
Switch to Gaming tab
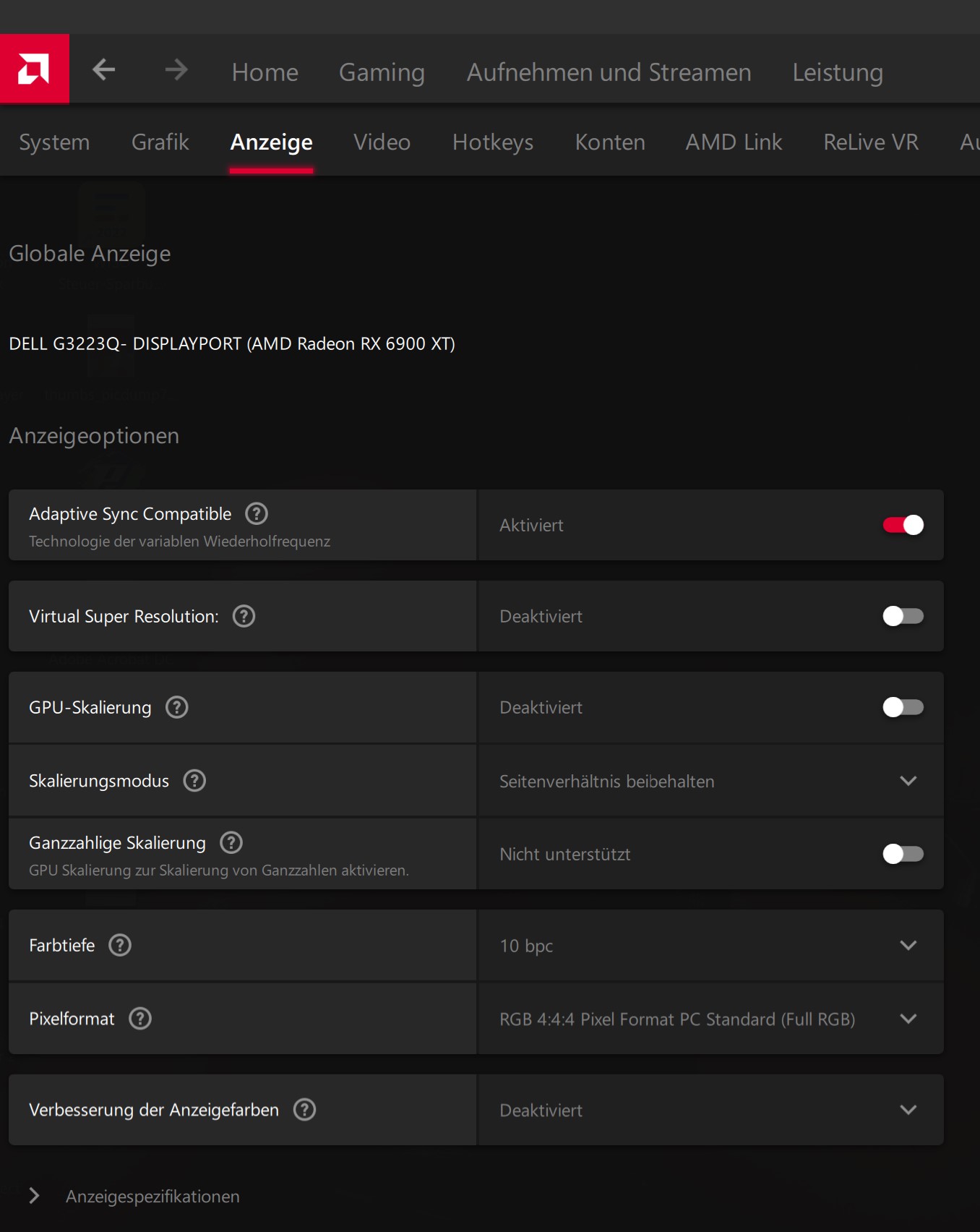tap(382, 72)
